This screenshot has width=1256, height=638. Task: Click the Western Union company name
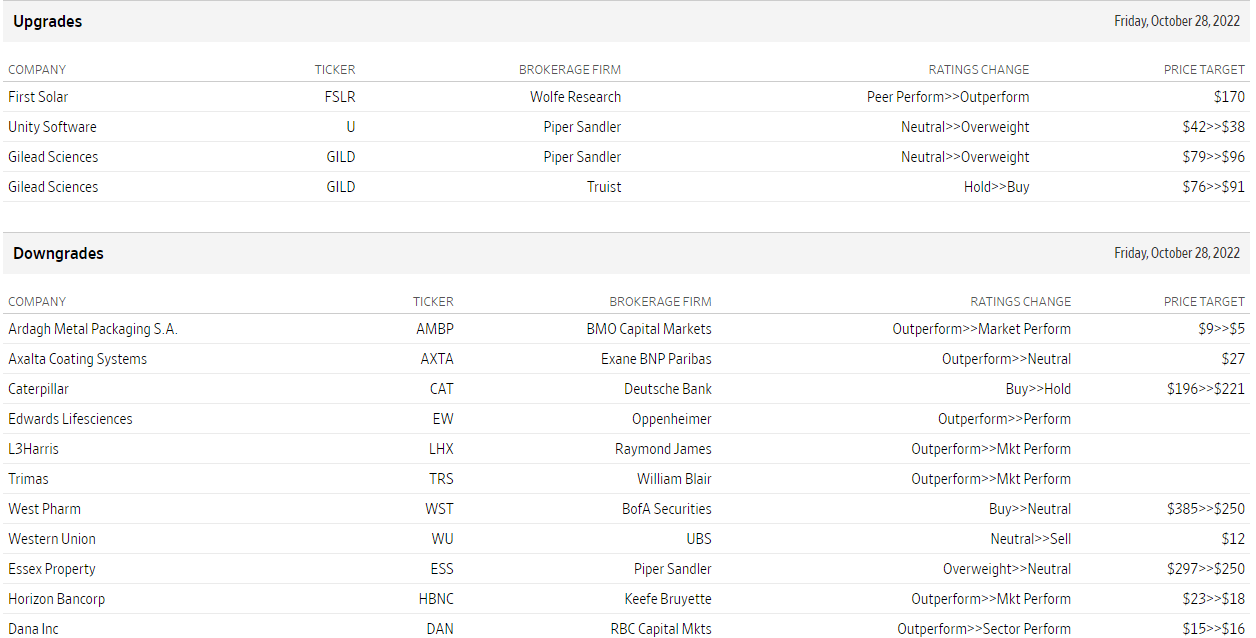tap(52, 539)
